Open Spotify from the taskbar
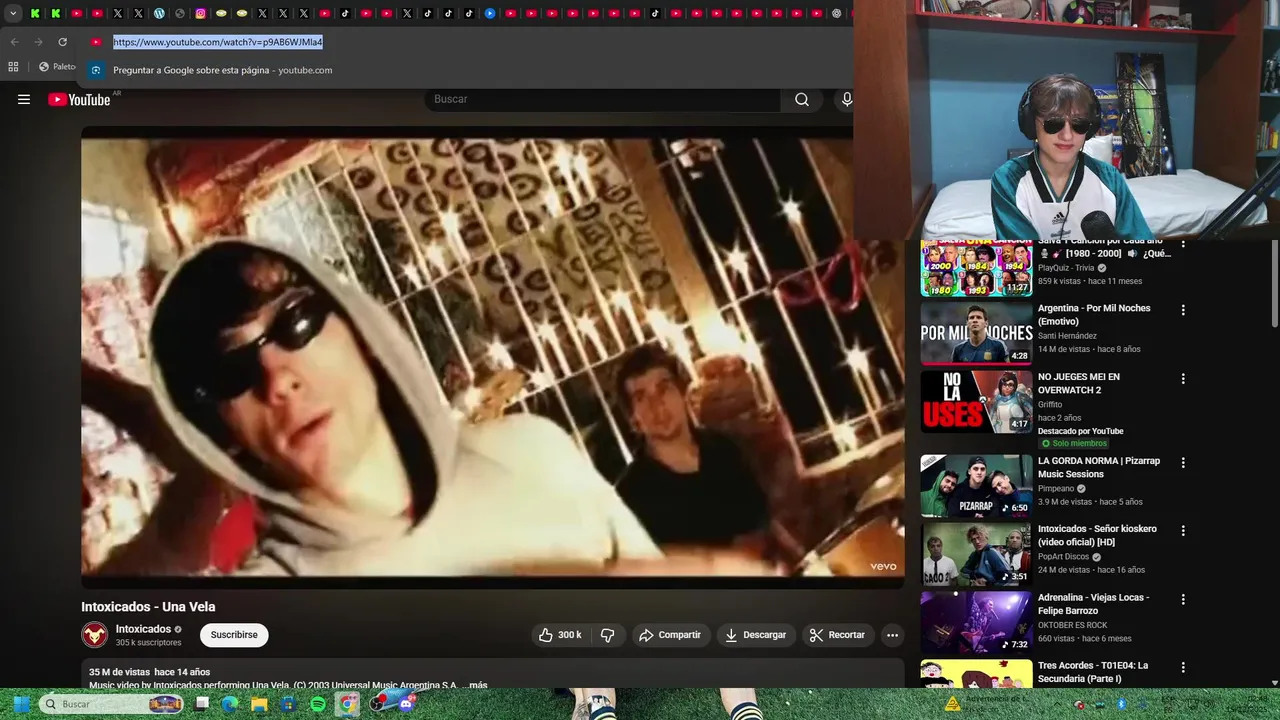The width and height of the screenshot is (1280, 720). 318,704
